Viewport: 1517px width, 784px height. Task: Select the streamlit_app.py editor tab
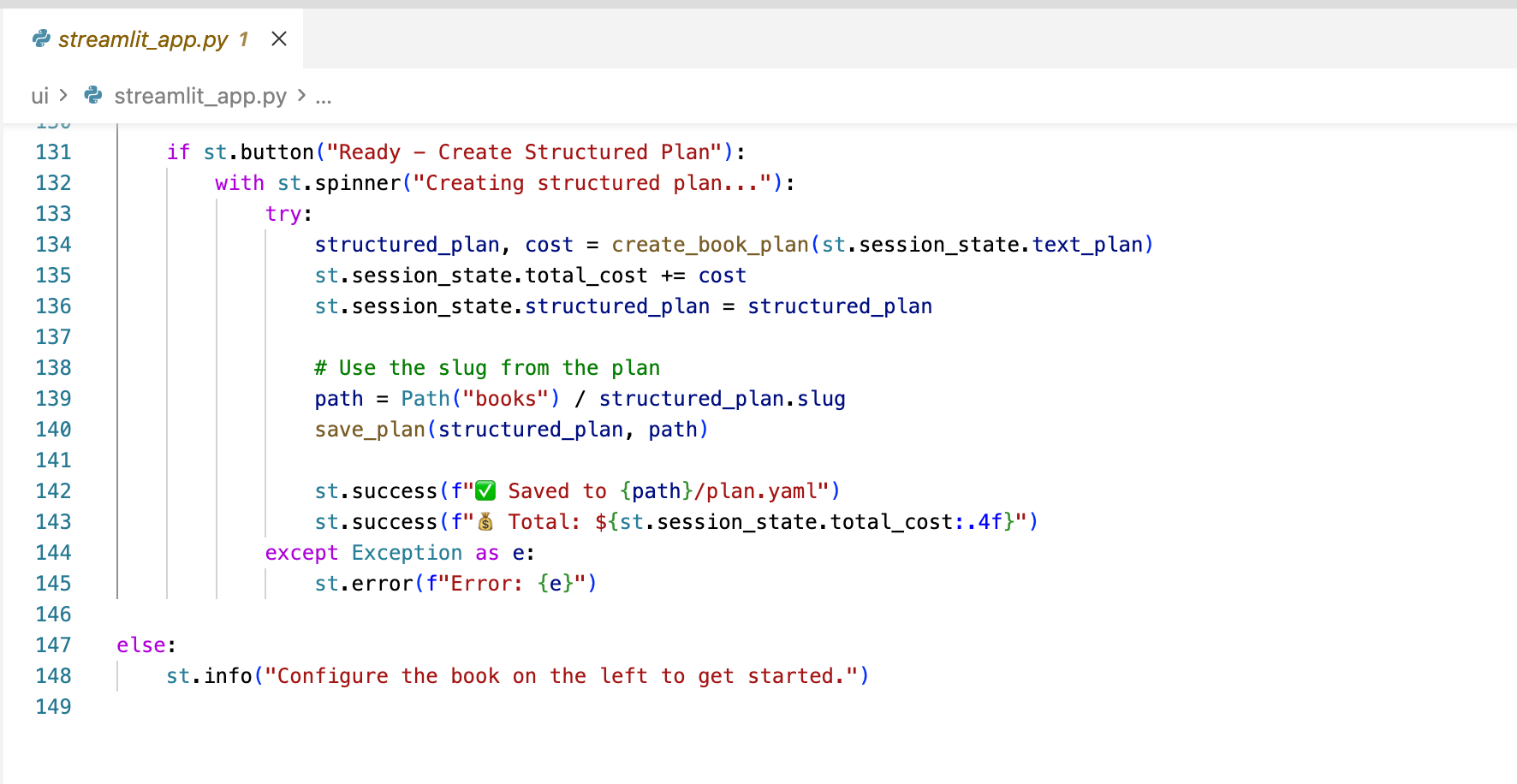coord(154,39)
